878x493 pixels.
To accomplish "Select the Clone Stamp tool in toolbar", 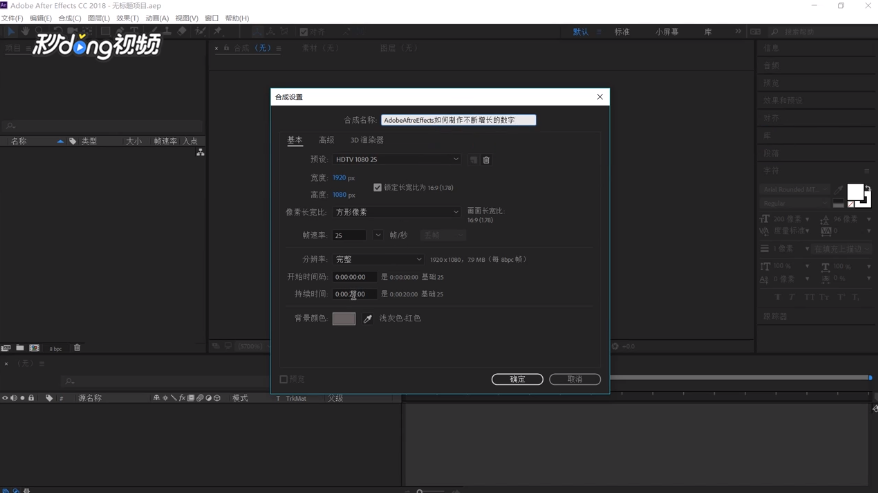I will (167, 31).
